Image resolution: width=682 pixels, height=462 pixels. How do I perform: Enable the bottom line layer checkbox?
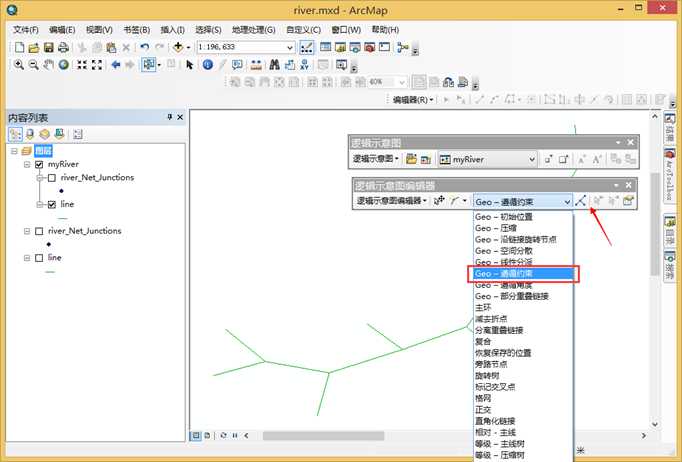coord(38,257)
